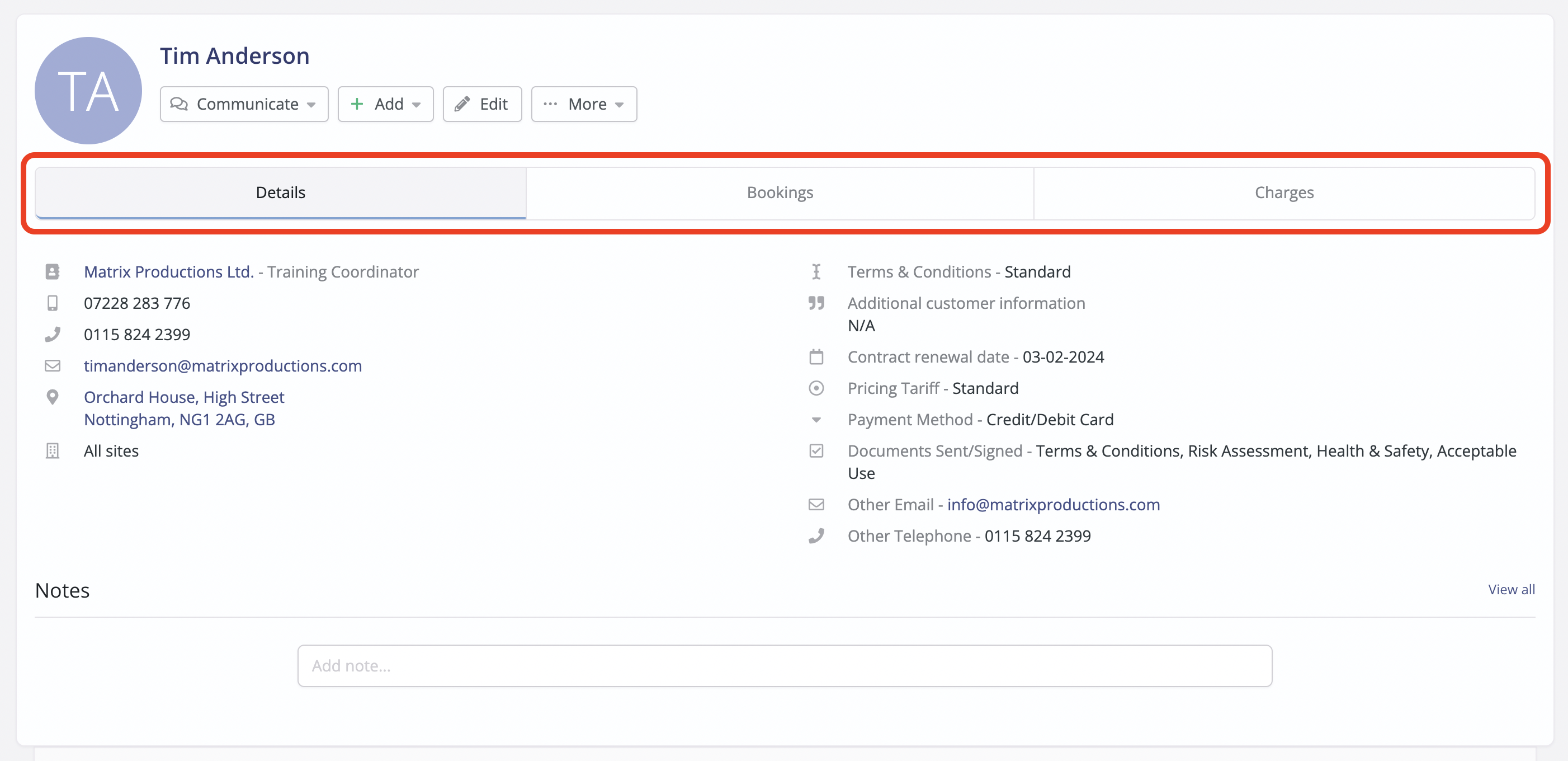Switch to the Bookings tab
Viewport: 1568px width, 761px height.
(779, 192)
